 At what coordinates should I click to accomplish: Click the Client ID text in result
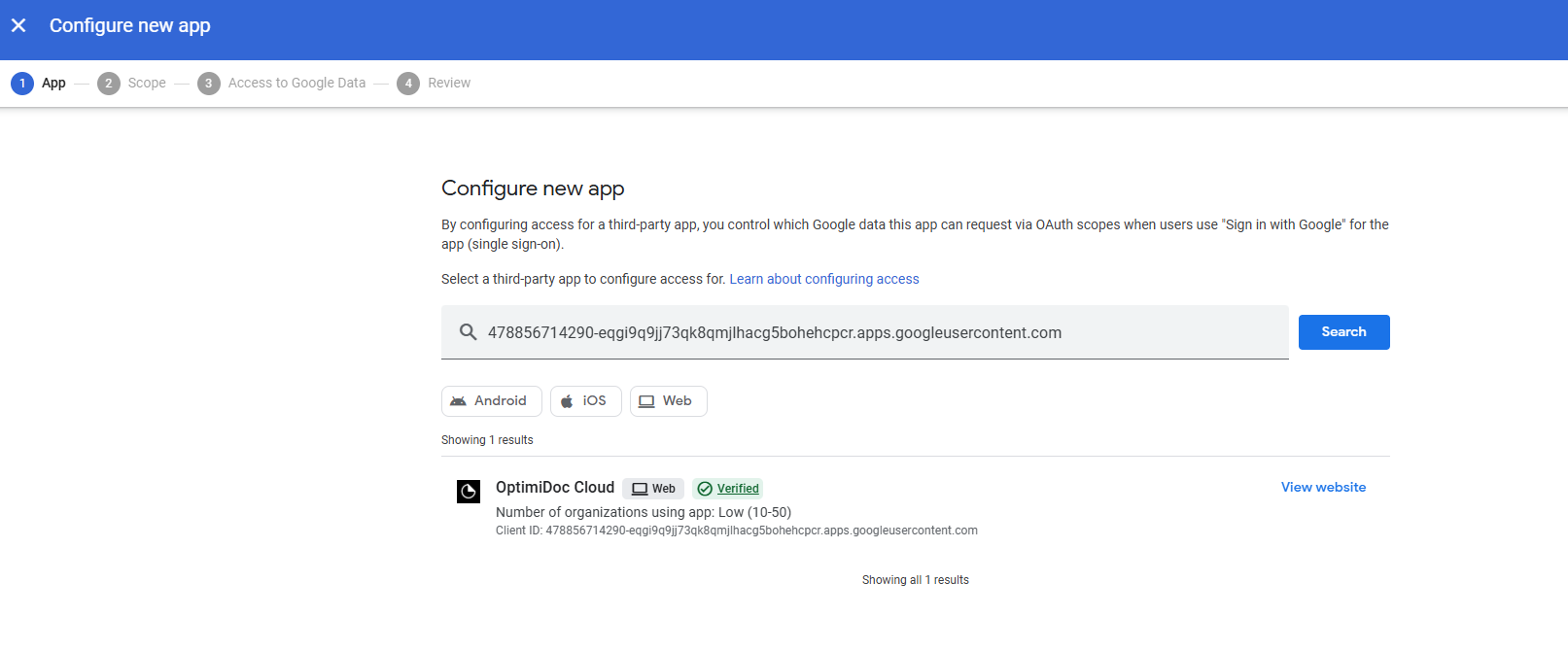[737, 531]
